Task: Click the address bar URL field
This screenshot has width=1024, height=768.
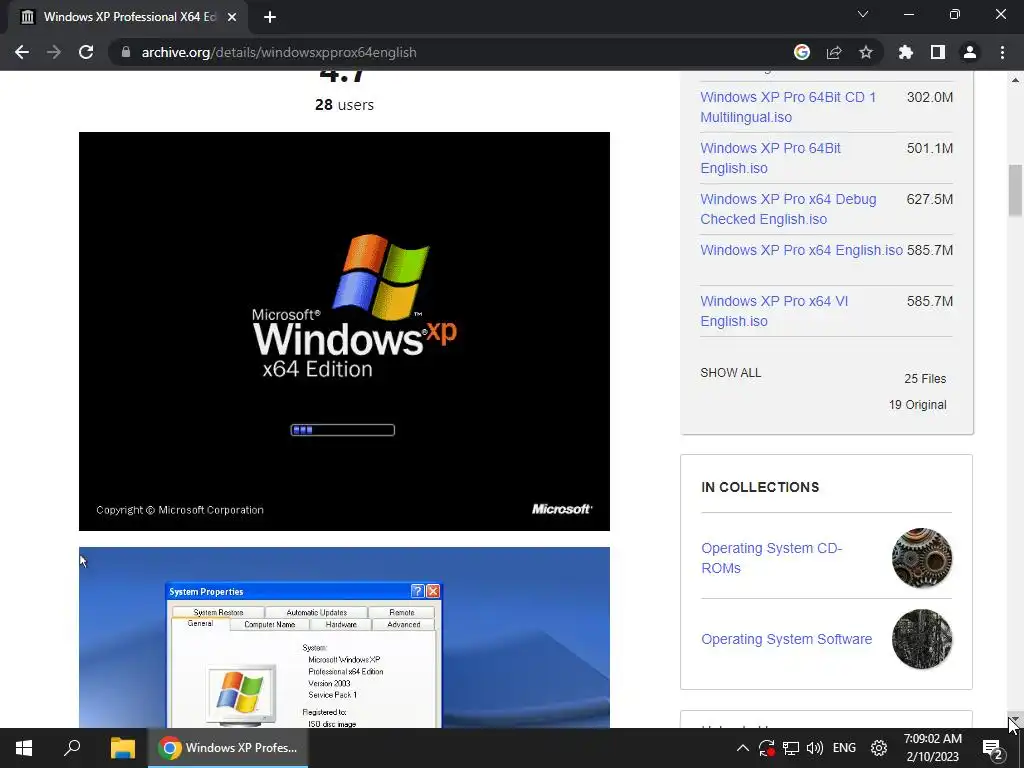Action: click(457, 52)
